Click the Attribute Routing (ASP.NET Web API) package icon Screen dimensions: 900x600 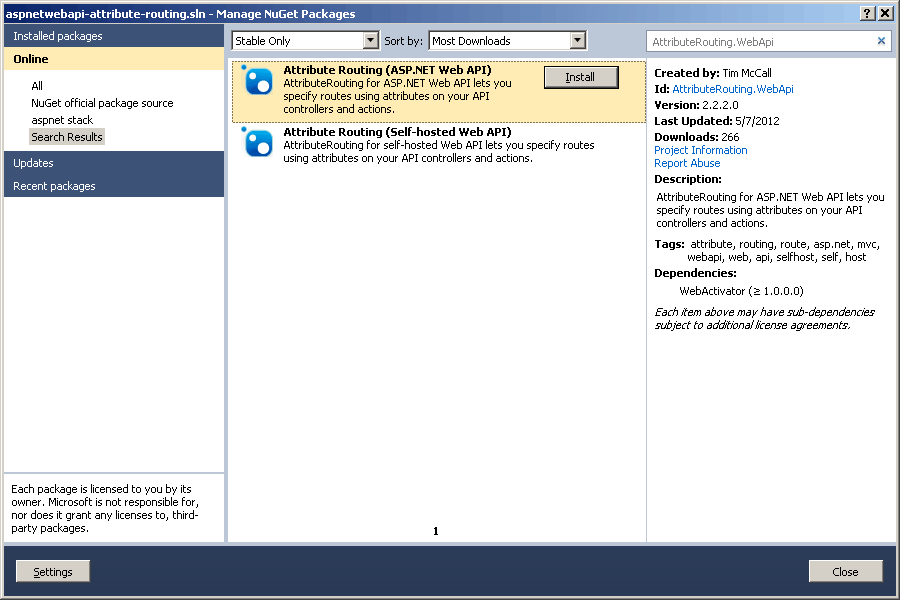pyautogui.click(x=258, y=81)
